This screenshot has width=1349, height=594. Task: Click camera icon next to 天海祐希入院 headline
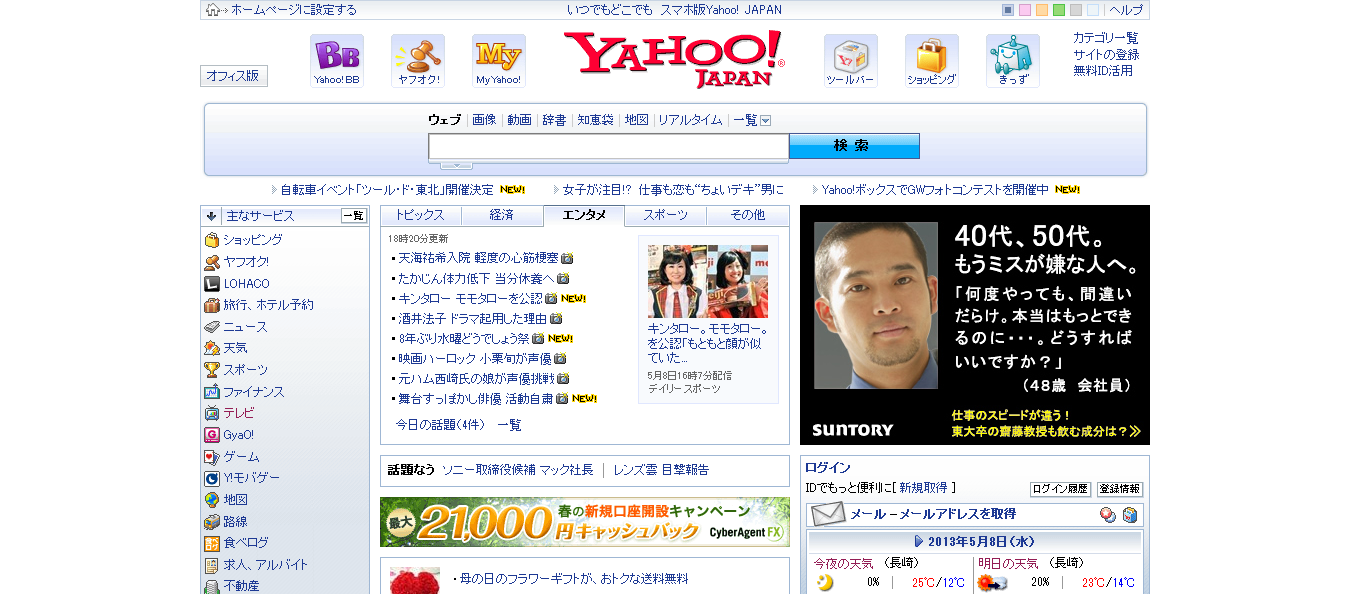click(x=567, y=258)
